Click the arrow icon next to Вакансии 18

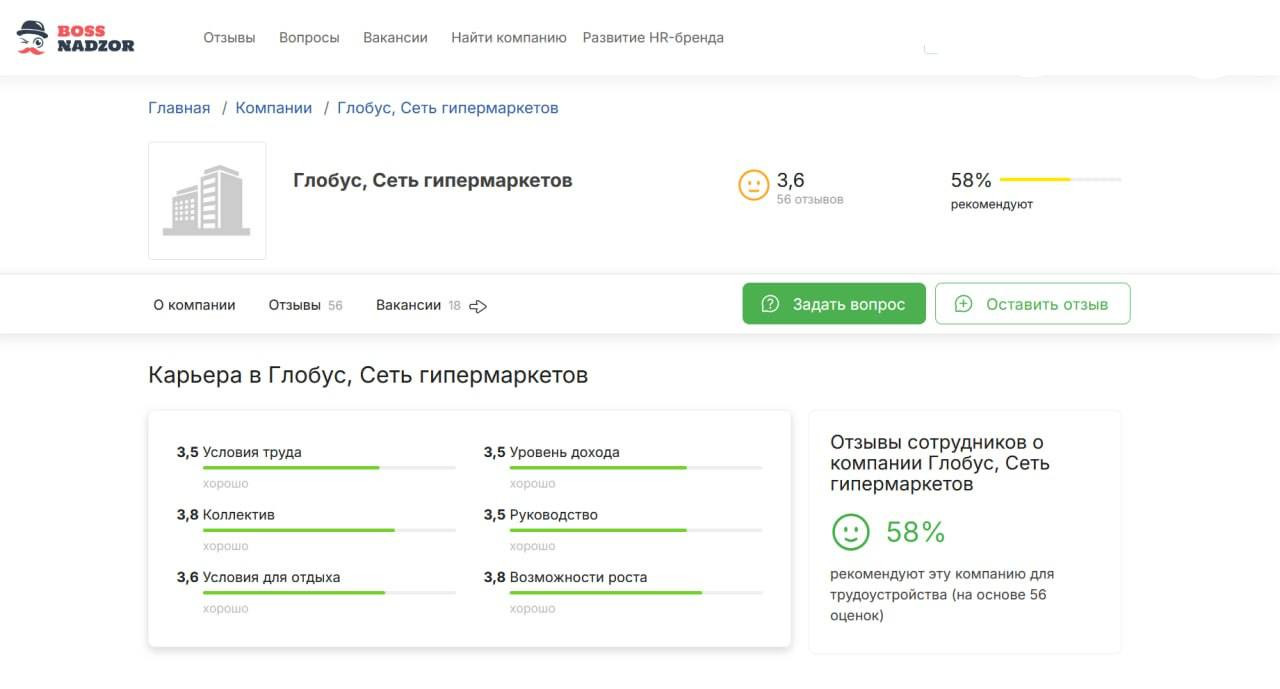[478, 306]
